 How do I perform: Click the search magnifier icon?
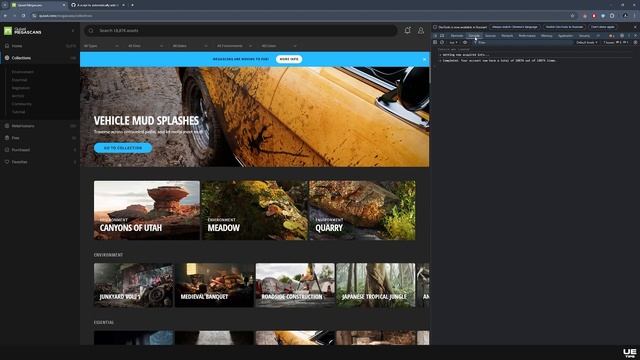pyautogui.click(x=91, y=31)
